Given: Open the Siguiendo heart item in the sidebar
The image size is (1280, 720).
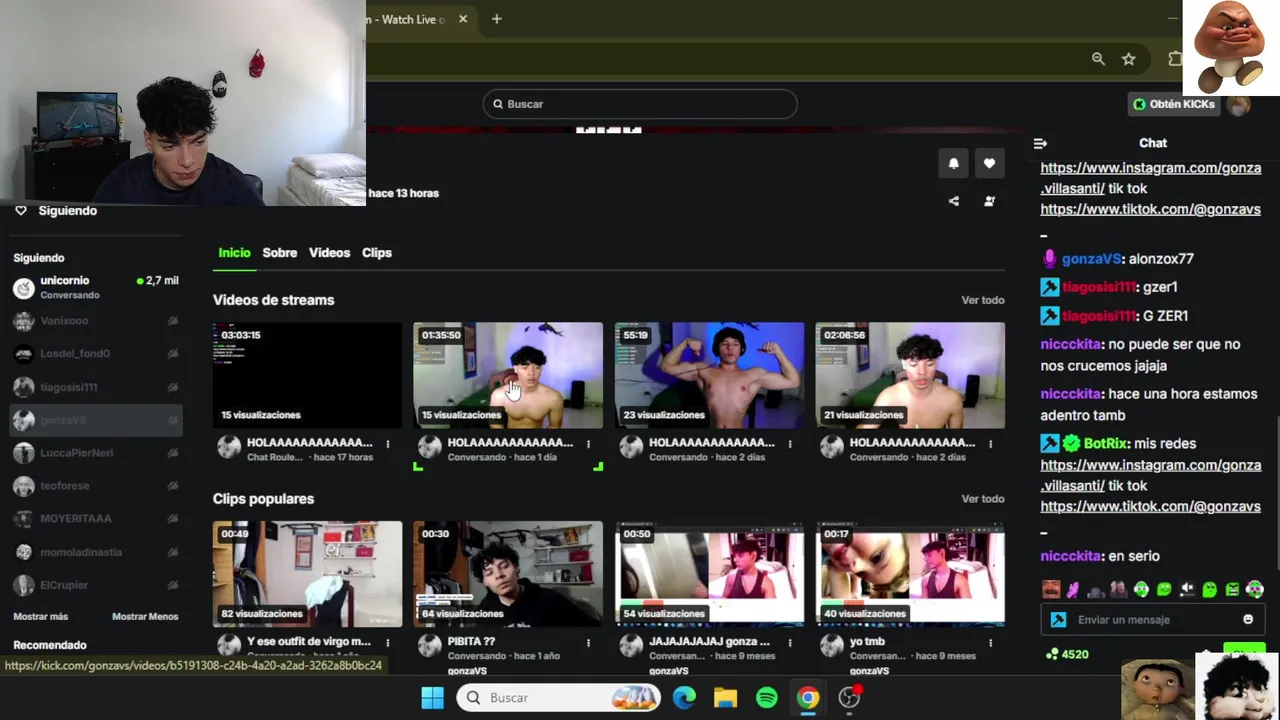Looking at the screenshot, I should coord(56,211).
